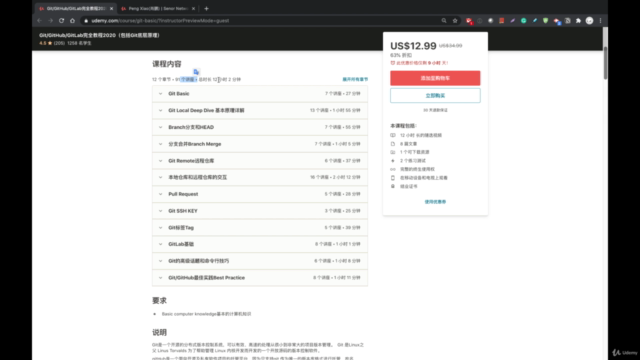Expand the Branch分支和HEAD section

coord(260,127)
